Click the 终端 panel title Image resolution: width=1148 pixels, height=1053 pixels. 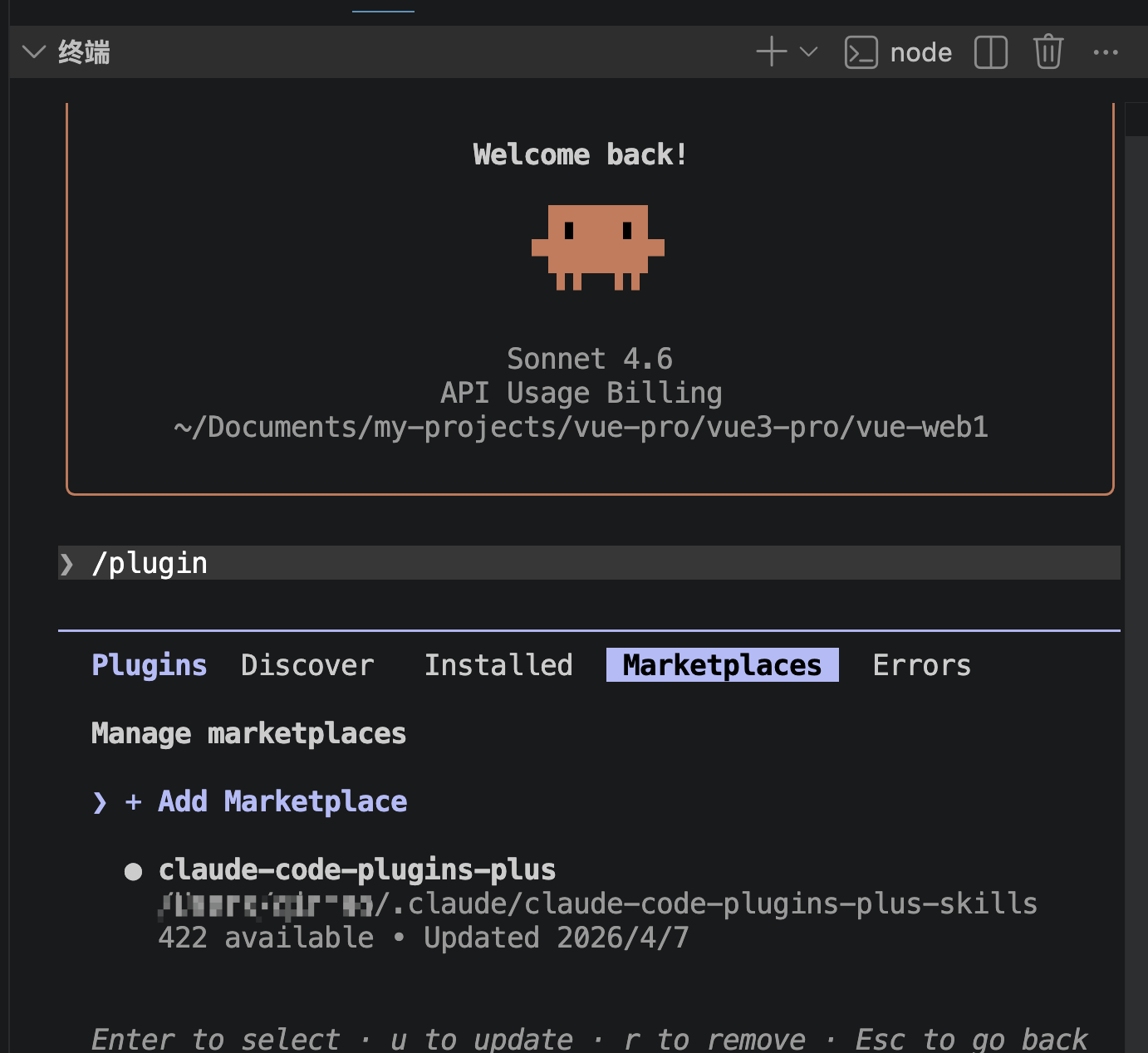[84, 52]
